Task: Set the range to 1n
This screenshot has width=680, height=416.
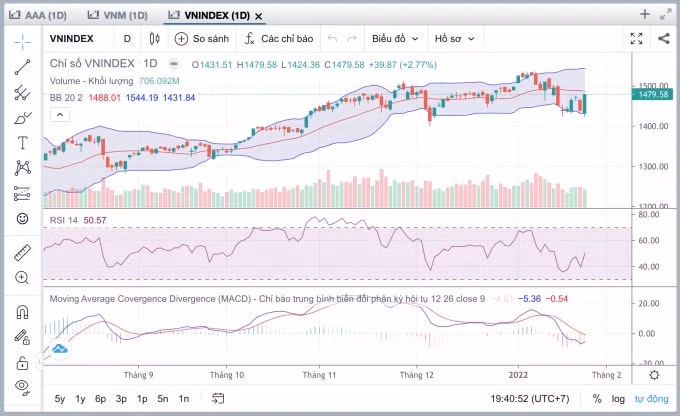Action: tap(184, 399)
